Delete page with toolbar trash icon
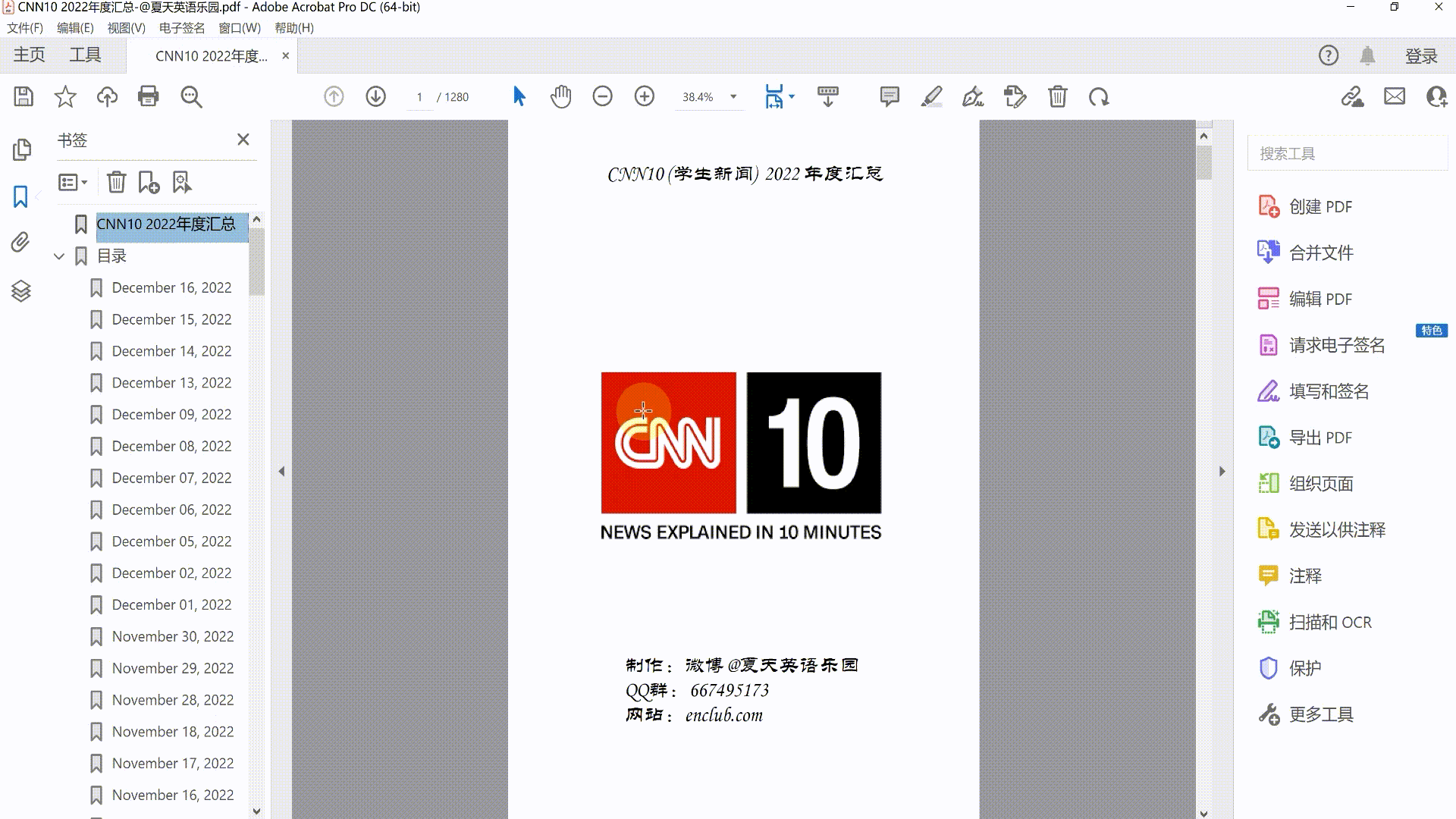 (x=1058, y=96)
